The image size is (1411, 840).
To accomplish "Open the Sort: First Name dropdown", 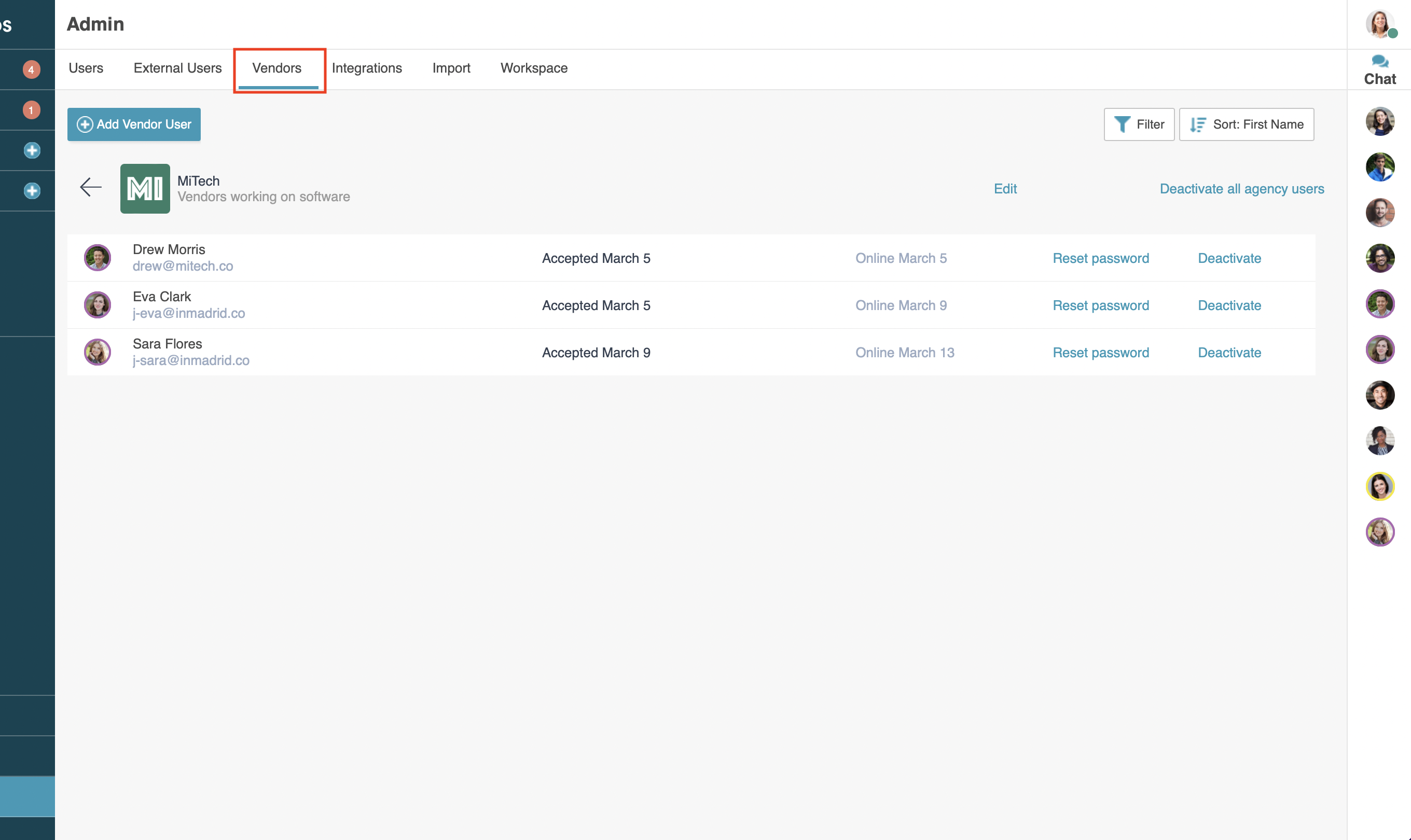I will point(1247,124).
